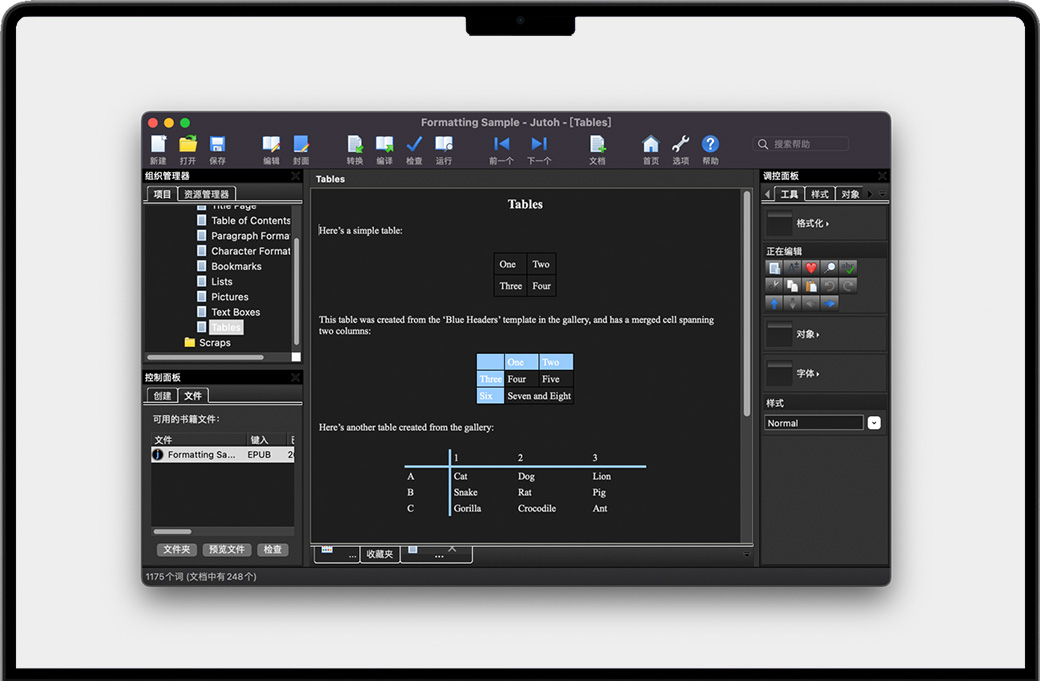
Task: Click the red heart favorites icon
Action: pyautogui.click(x=811, y=268)
